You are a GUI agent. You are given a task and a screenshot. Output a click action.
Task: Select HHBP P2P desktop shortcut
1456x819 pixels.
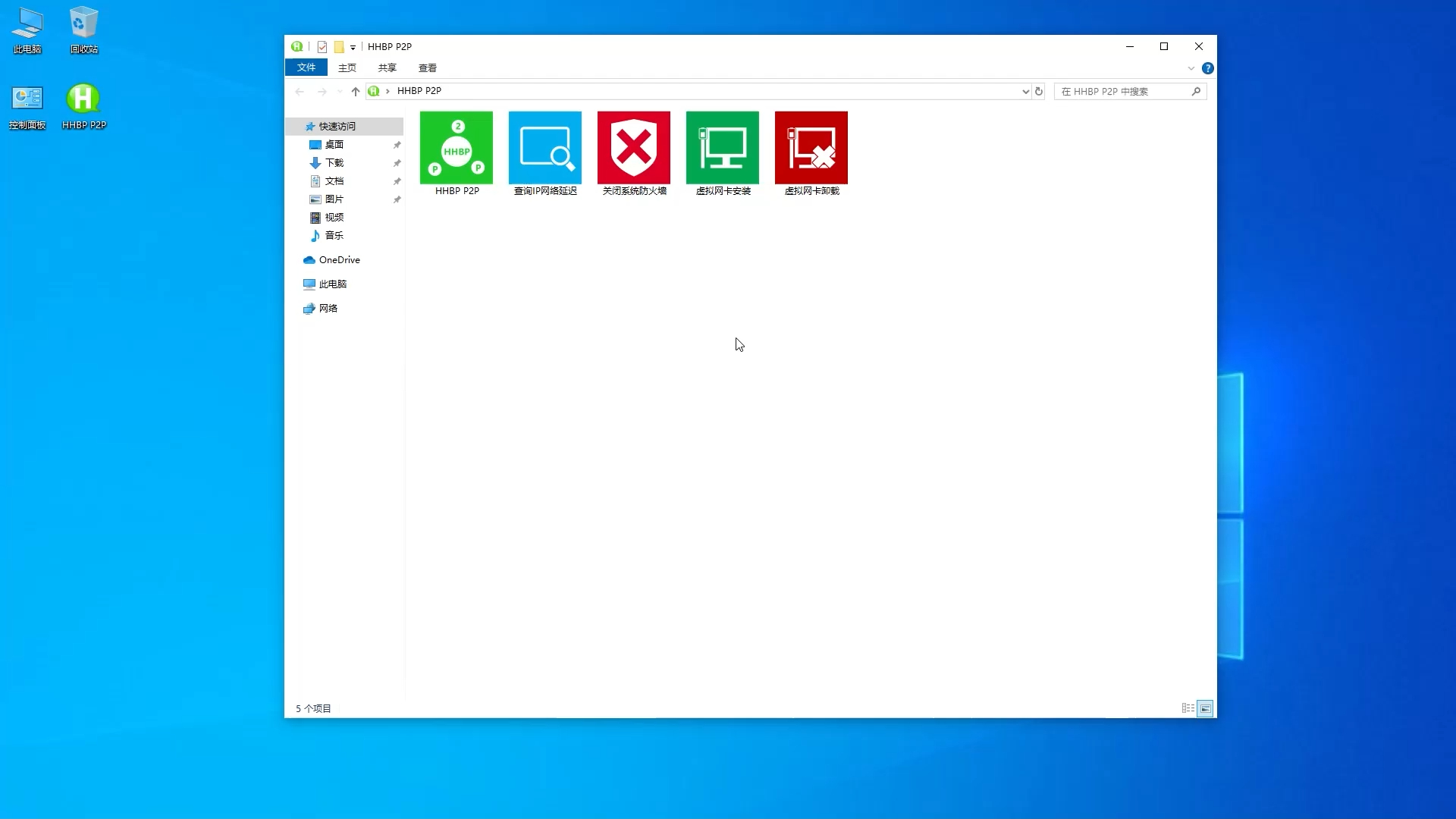tap(83, 107)
